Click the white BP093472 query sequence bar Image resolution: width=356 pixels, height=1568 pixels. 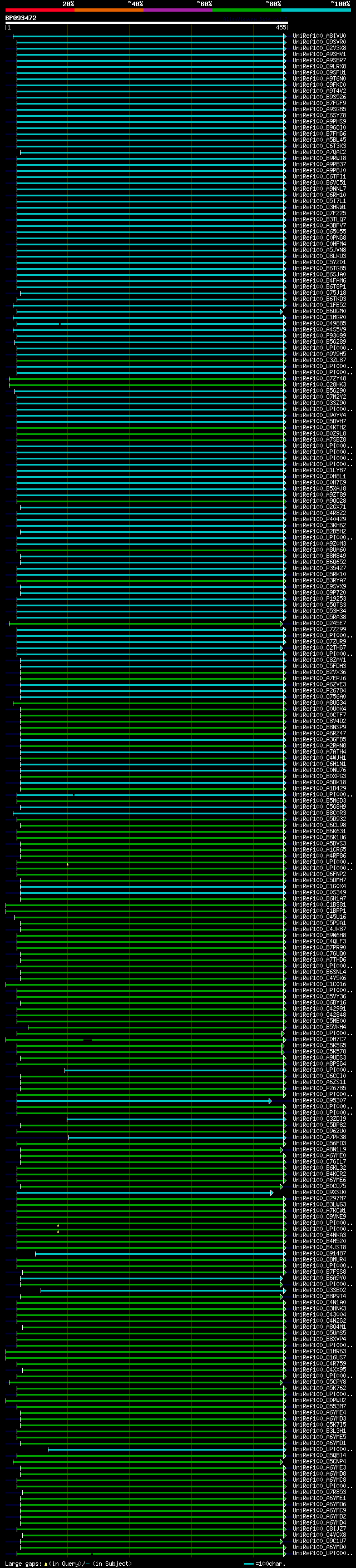coord(146,22)
